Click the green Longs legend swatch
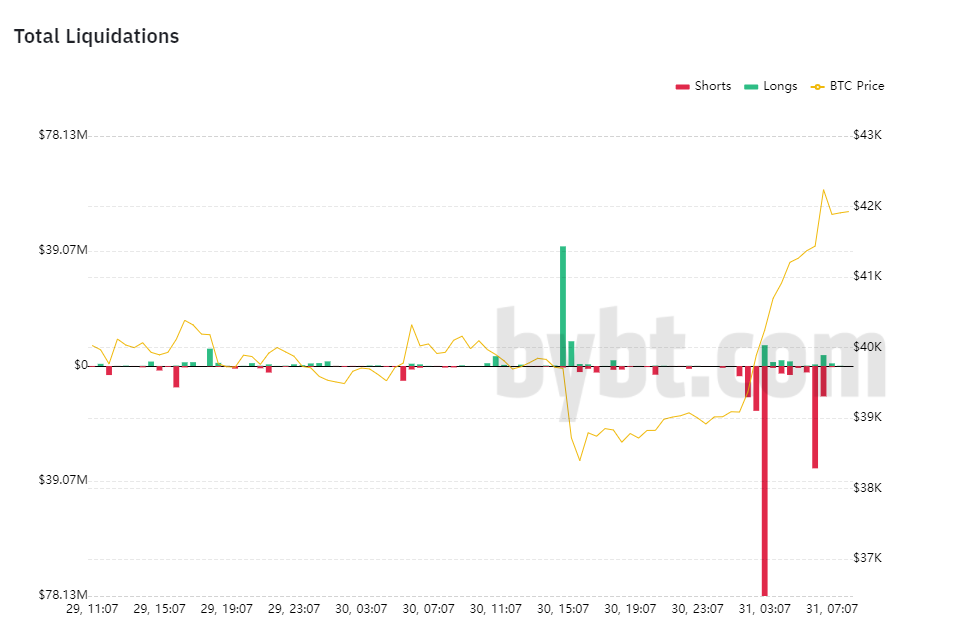Screen dimensions: 953x643 (x=751, y=87)
